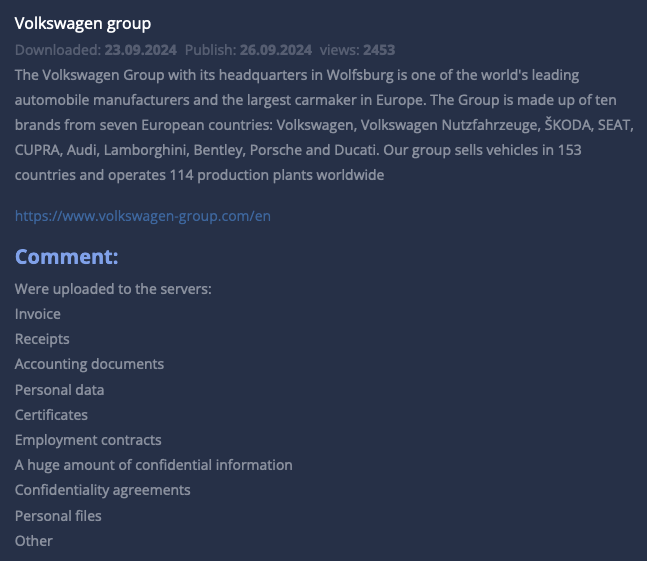Click the Downloaded date 23.09.2024
647x561 pixels.
[140, 49]
